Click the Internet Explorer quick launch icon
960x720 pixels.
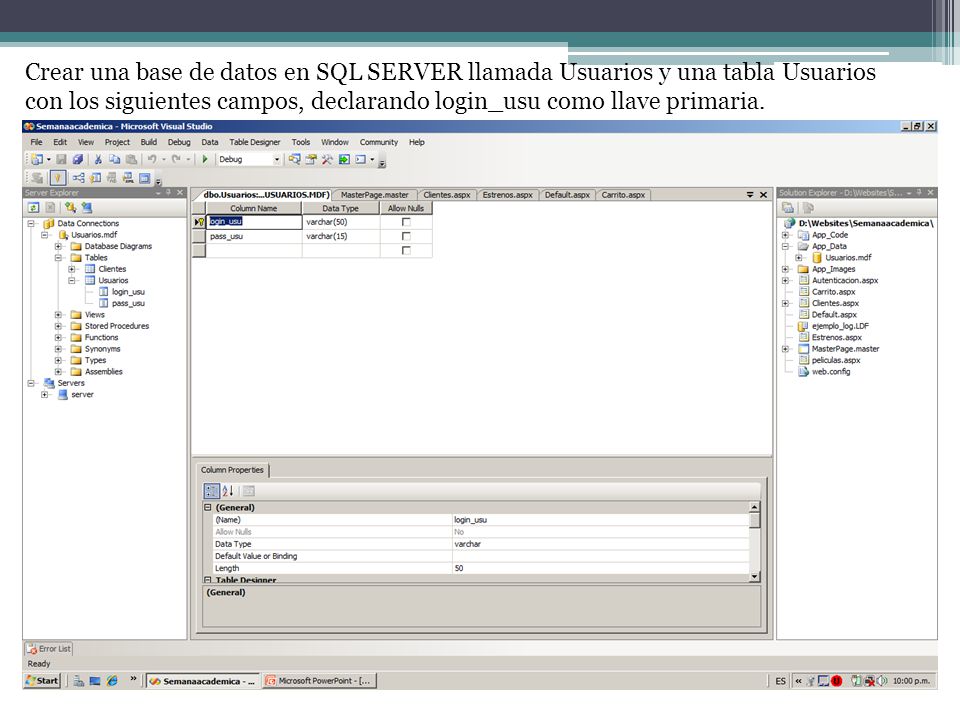click(111, 681)
